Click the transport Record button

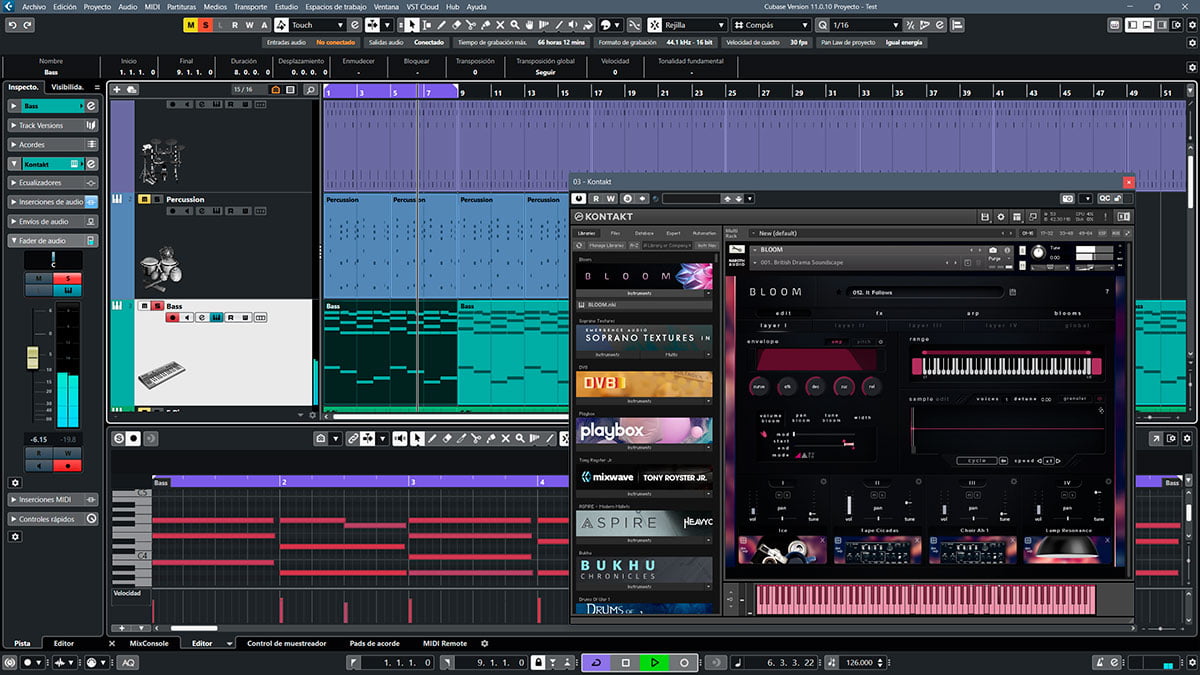coord(684,662)
